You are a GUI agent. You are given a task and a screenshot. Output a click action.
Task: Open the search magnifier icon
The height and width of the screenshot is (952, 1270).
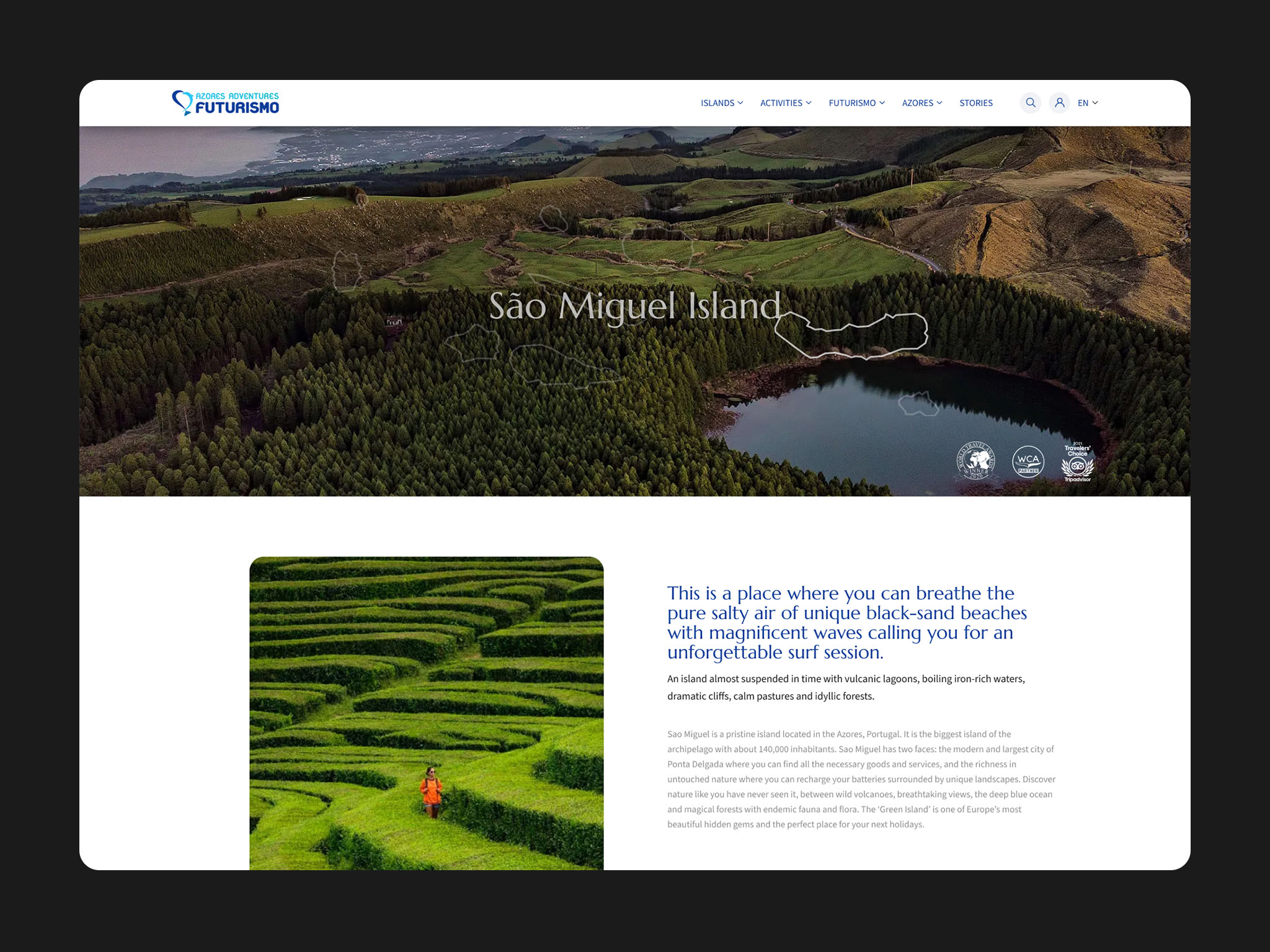[x=1030, y=103]
